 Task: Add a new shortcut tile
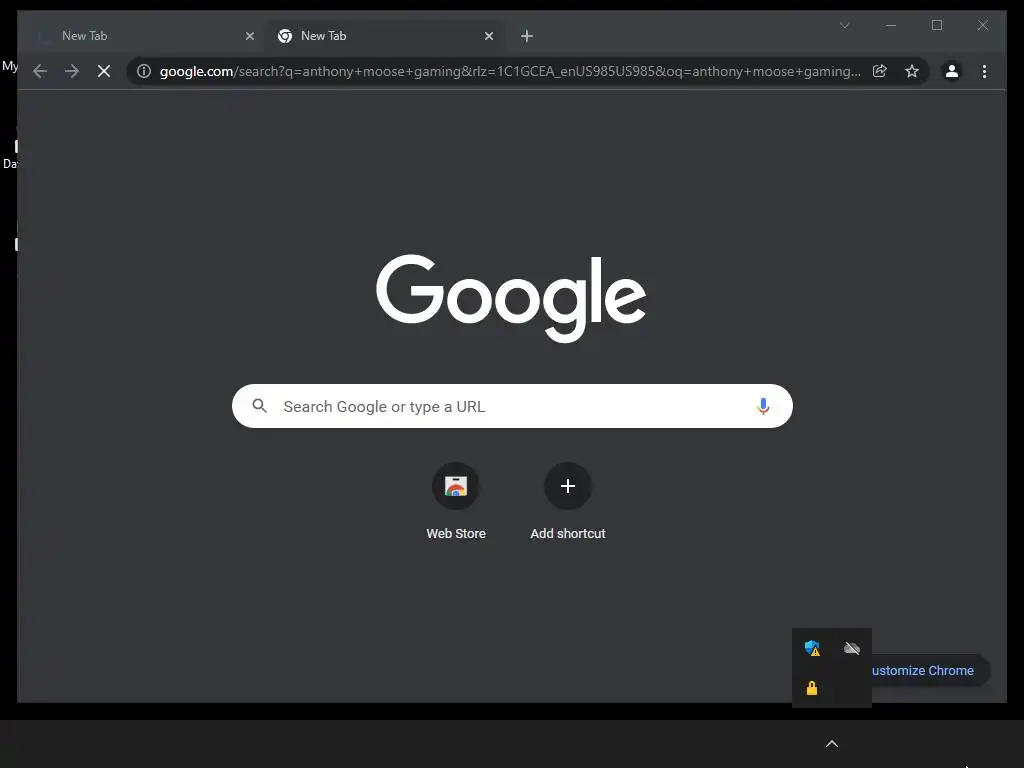click(x=568, y=502)
